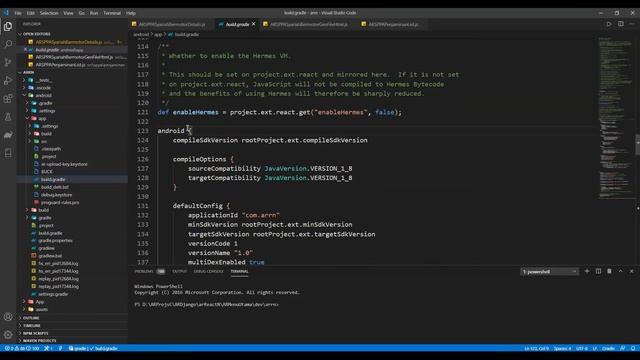Image resolution: width=640 pixels, height=360 pixels.
Task: Click the app breadcrumb segment
Action: click(x=158, y=35)
